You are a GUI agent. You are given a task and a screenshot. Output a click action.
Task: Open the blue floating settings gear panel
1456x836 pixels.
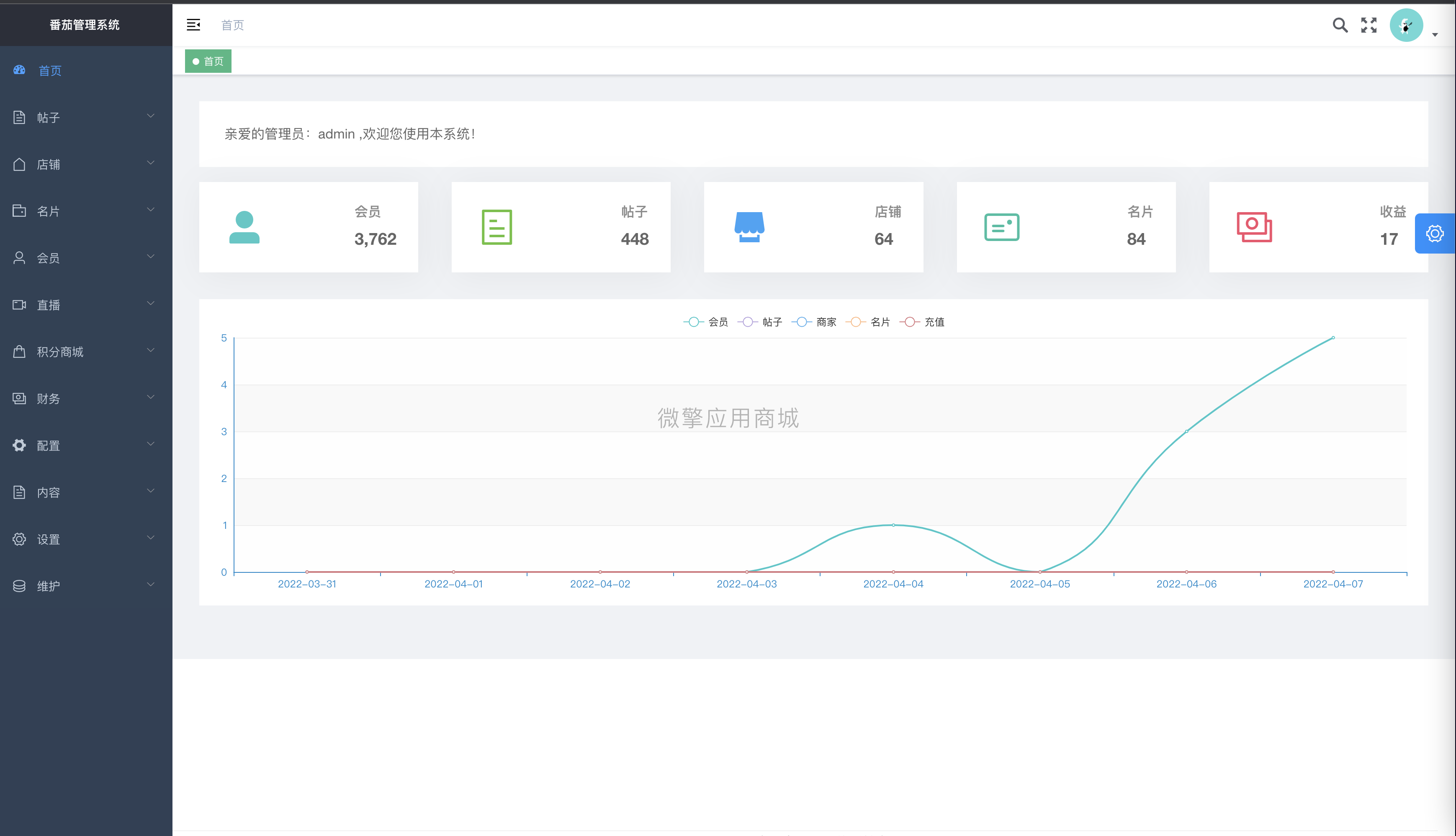(x=1435, y=234)
